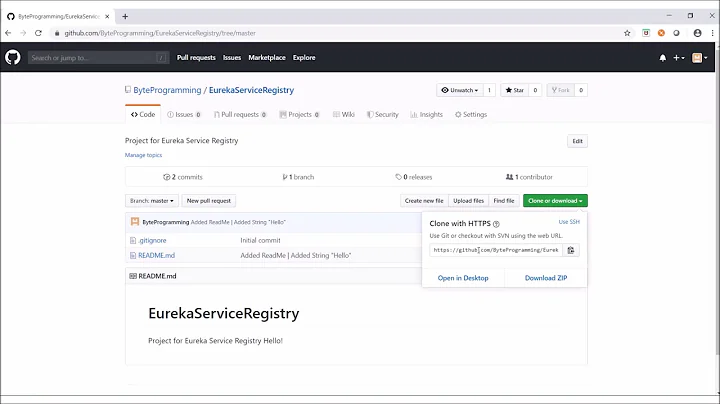The image size is (720, 404).
Task: Click the watchers count 1
Action: coord(489,90)
